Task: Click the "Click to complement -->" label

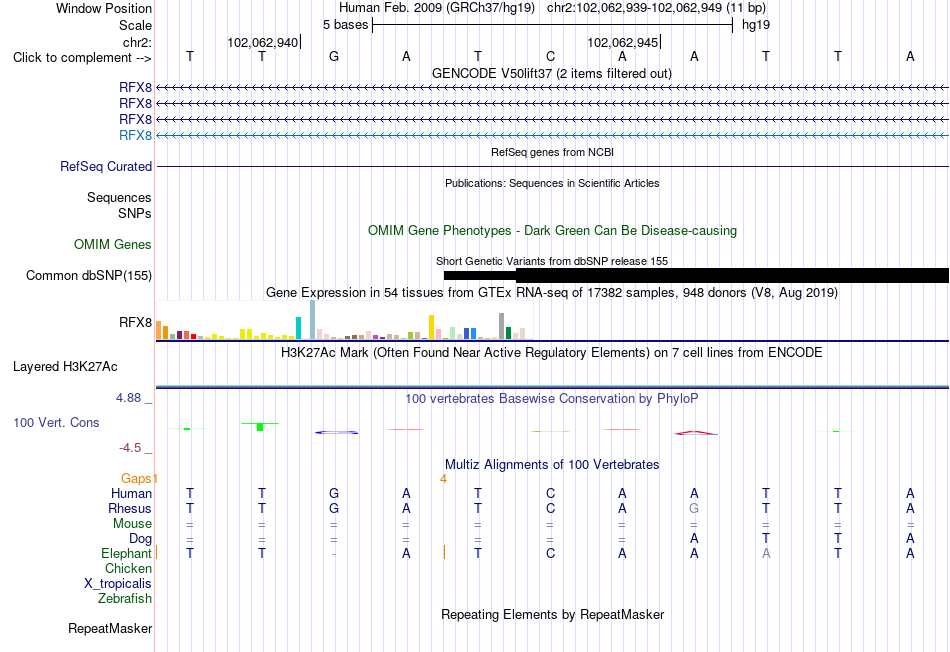Action: [x=82, y=58]
